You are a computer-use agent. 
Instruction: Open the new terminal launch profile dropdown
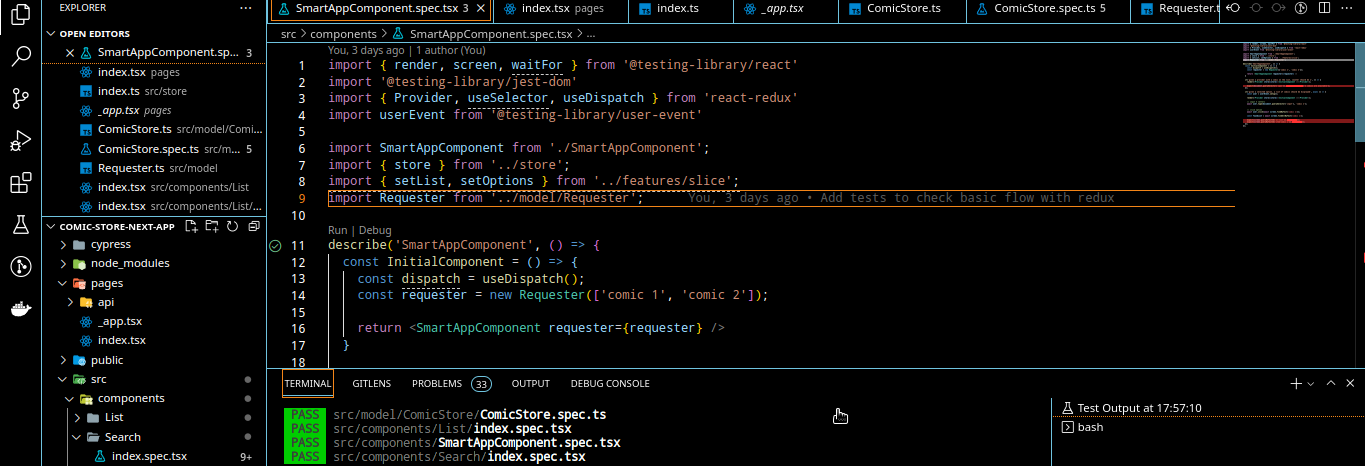click(x=1310, y=384)
